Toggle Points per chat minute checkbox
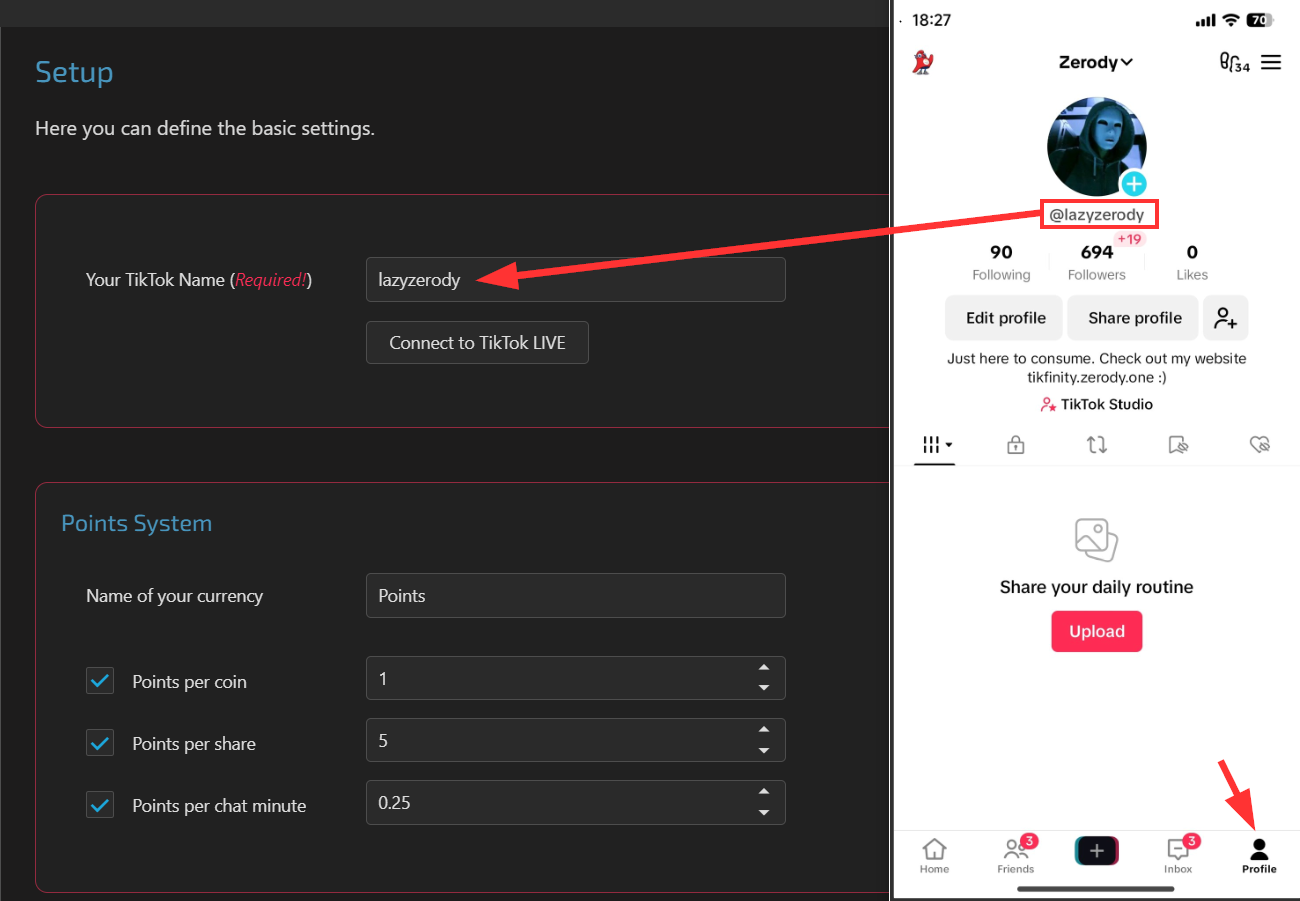 (100, 805)
